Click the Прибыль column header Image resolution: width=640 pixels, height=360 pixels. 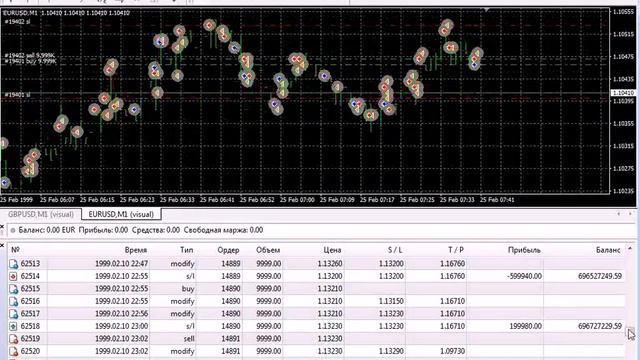[x=524, y=250]
